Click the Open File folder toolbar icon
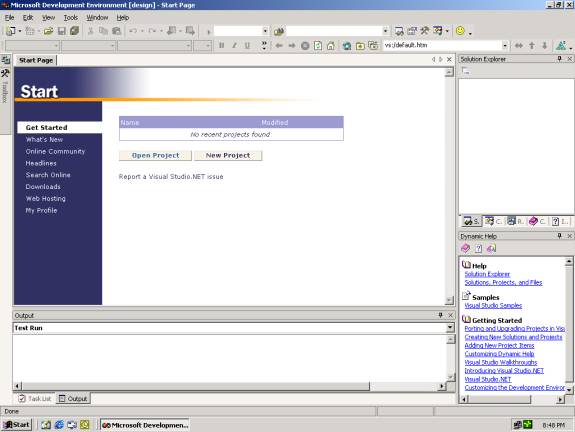This screenshot has height=432, width=575. point(48,31)
